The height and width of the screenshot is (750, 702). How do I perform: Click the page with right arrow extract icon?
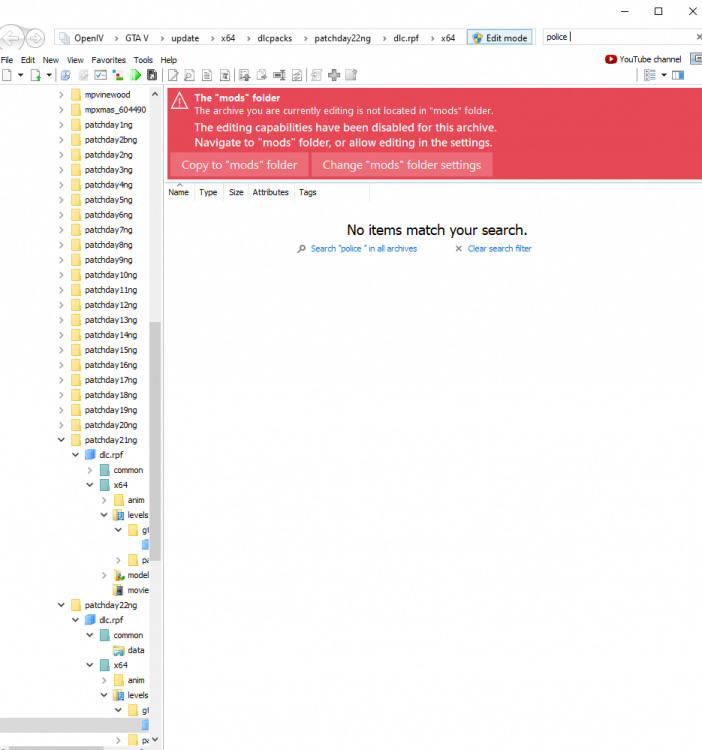[262, 75]
